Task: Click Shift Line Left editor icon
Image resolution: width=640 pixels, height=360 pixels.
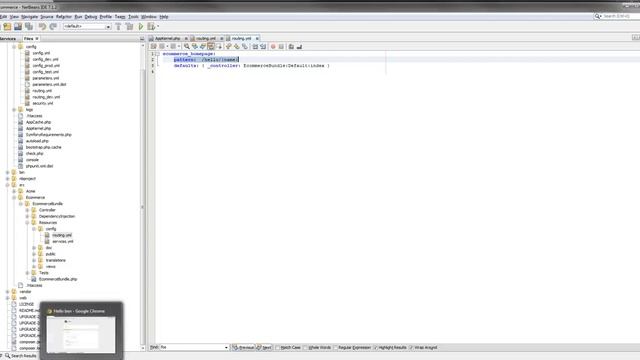Action: tap(255, 47)
